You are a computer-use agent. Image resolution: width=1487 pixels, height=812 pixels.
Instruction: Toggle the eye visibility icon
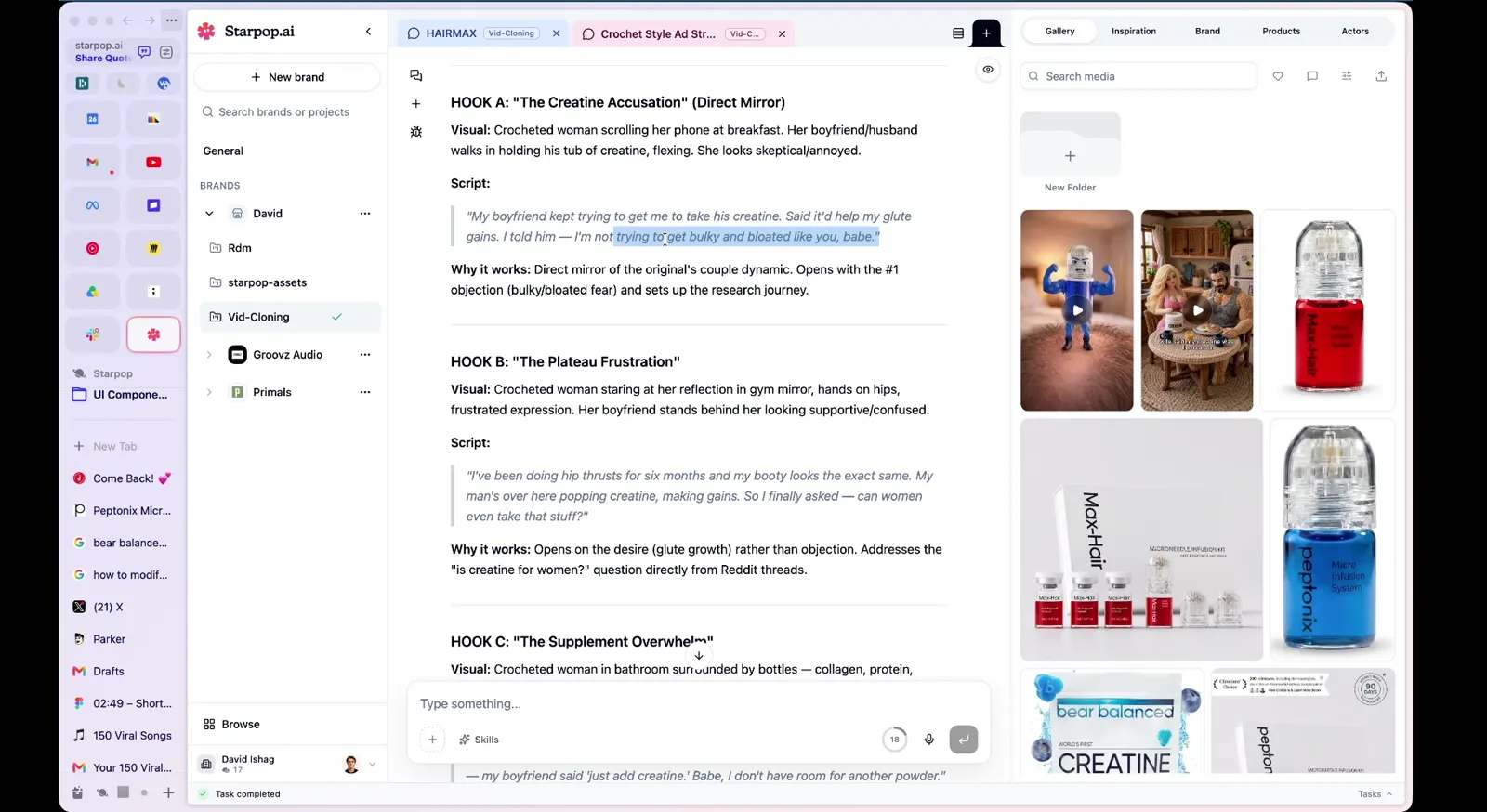pyautogui.click(x=988, y=70)
